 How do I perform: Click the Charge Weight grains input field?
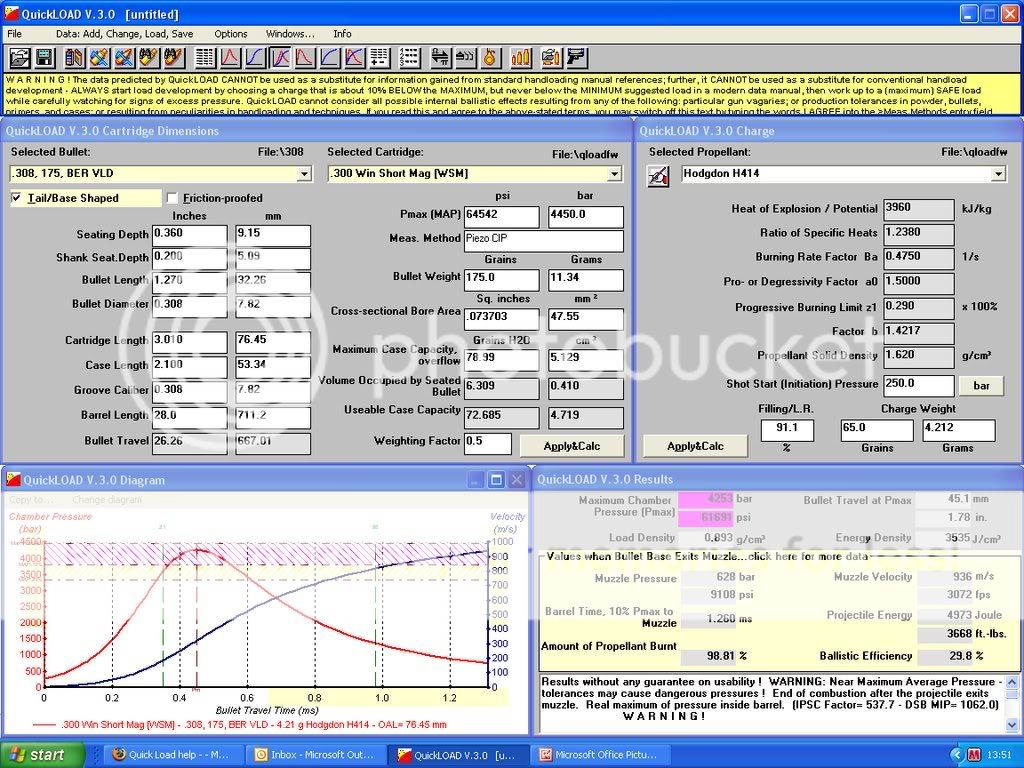coord(877,430)
